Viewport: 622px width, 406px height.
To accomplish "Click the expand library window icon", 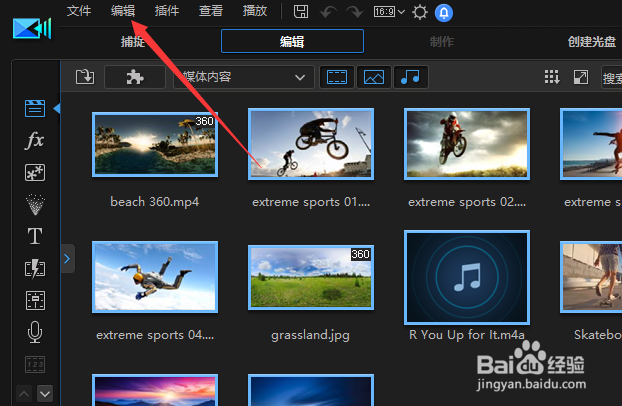I will 581,77.
